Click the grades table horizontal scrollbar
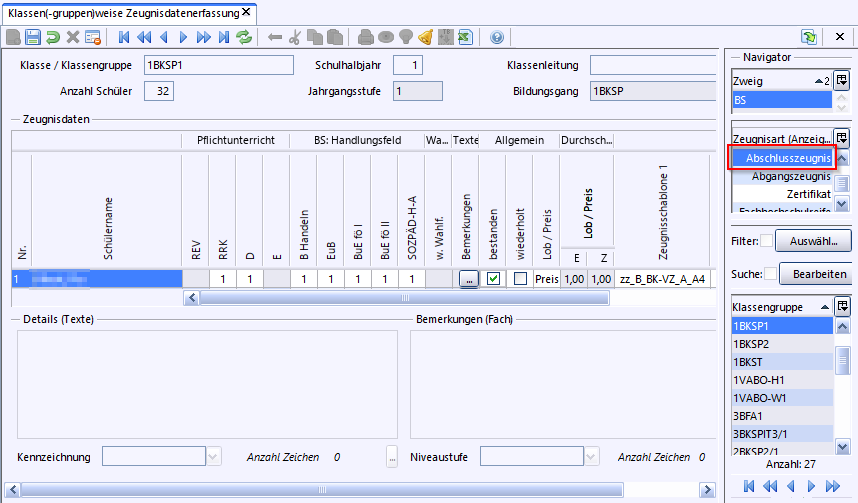This screenshot has width=858, height=503. pyautogui.click(x=400, y=297)
